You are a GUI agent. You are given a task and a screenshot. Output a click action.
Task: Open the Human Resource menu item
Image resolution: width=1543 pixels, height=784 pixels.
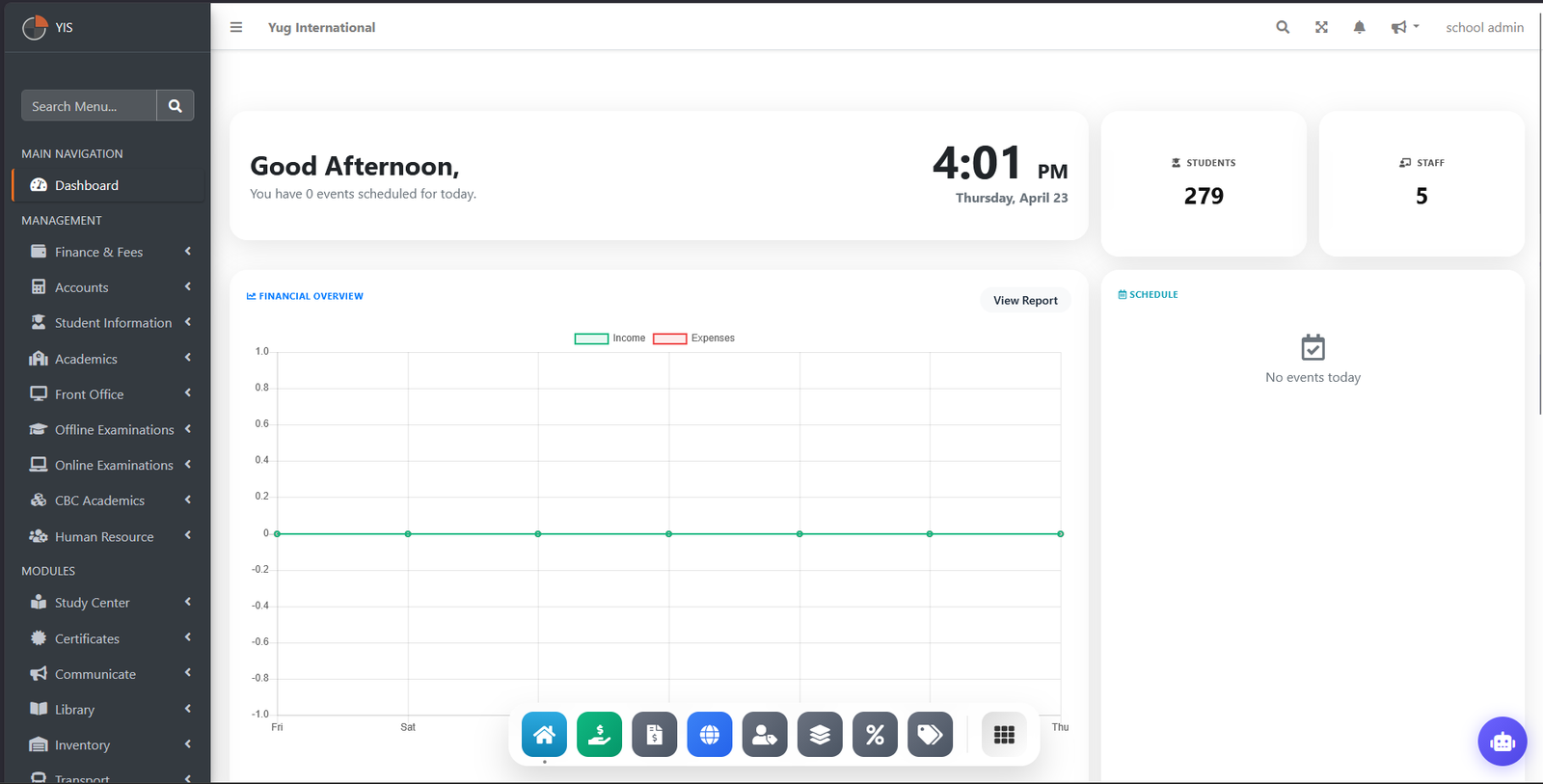110,536
